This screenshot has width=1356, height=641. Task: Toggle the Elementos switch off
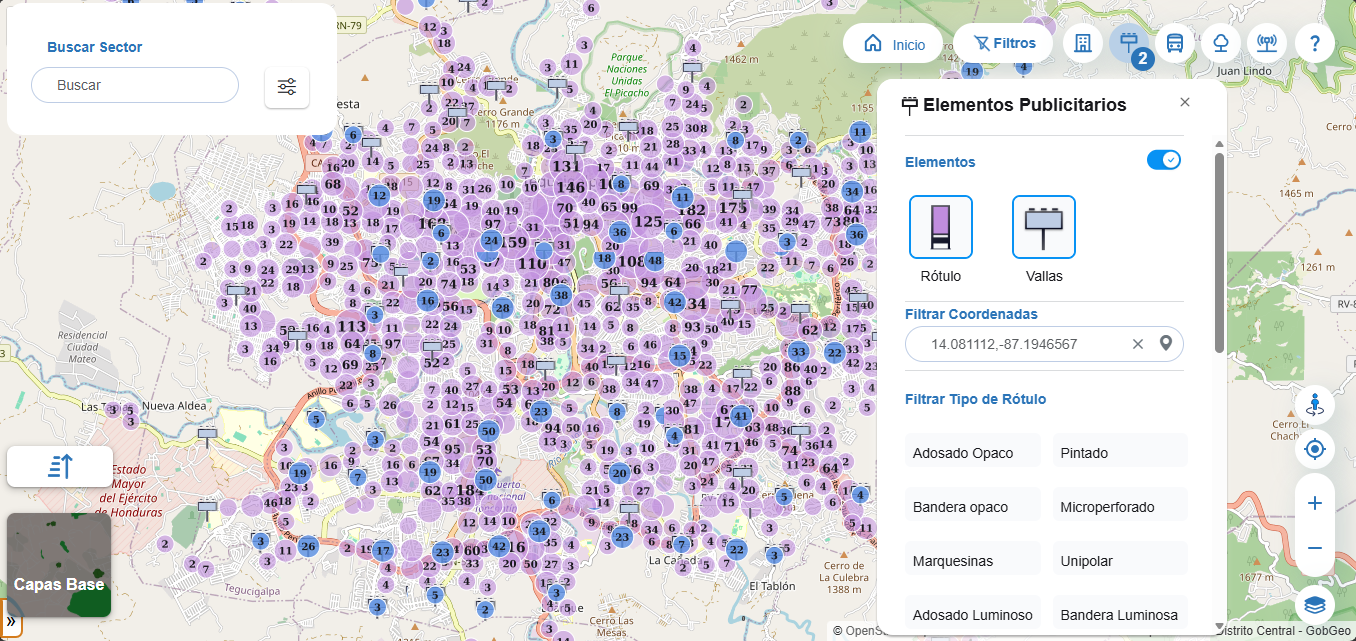[x=1163, y=160]
